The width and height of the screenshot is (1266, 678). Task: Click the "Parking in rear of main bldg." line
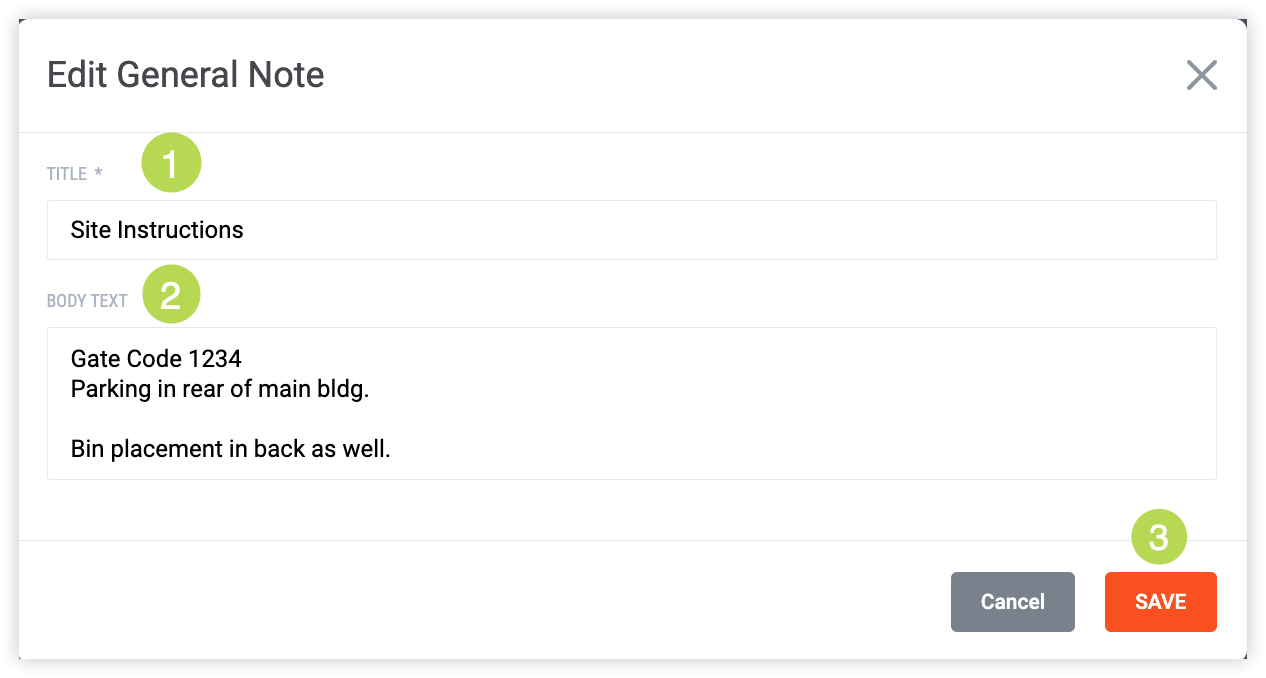tap(220, 389)
